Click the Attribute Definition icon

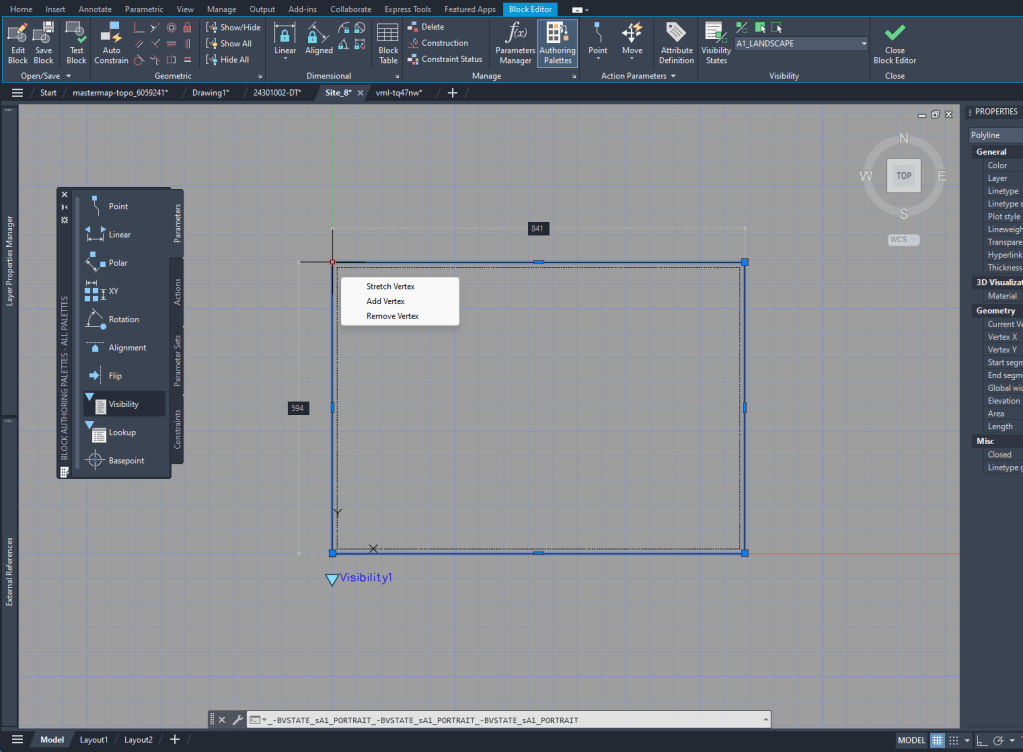[x=676, y=42]
